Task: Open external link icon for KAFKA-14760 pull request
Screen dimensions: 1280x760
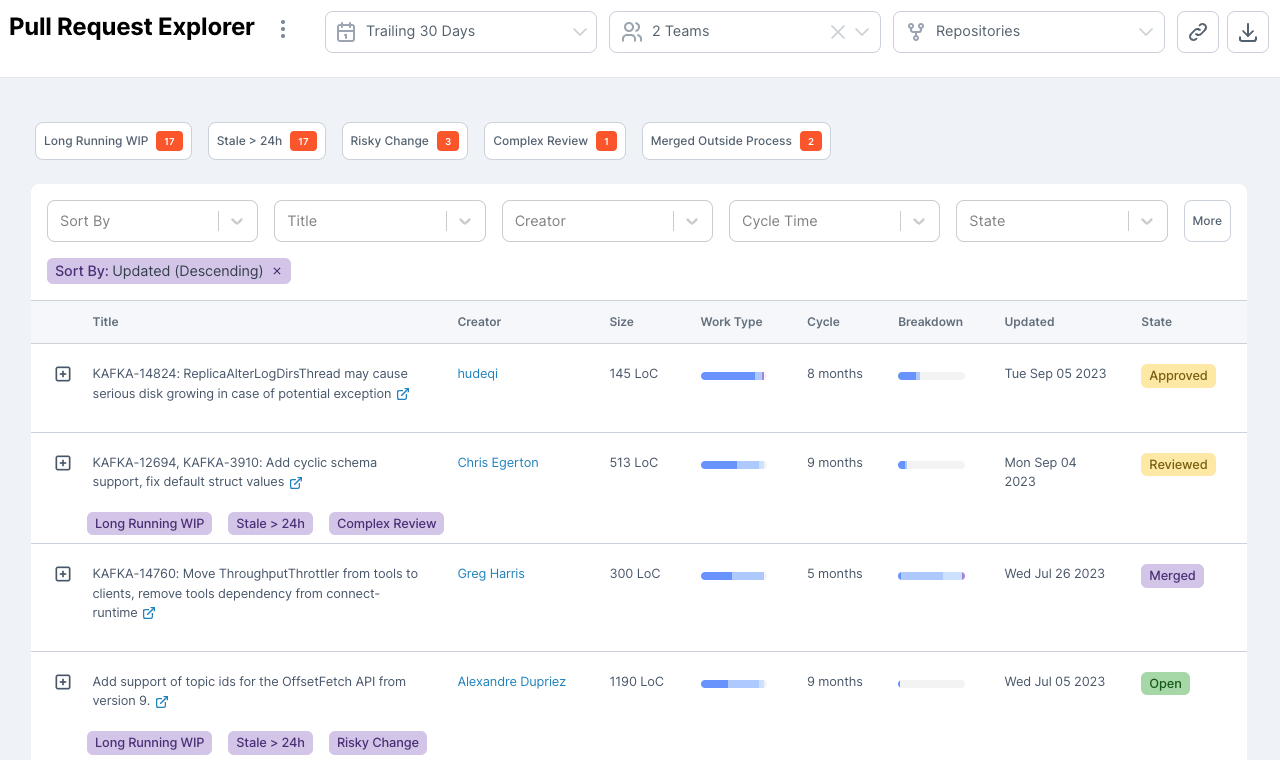Action: click(149, 613)
